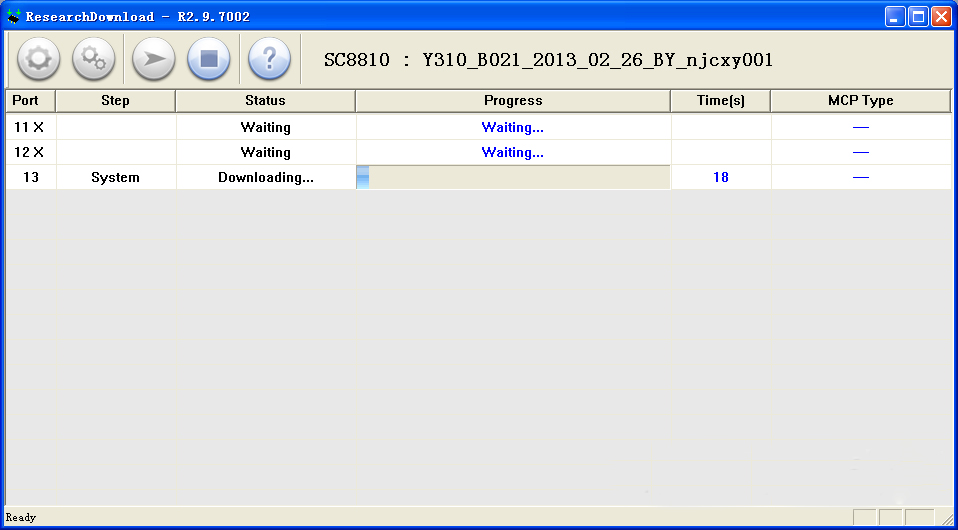Image resolution: width=958 pixels, height=530 pixels.
Task: Click the MCP Type column header
Action: 861,101
